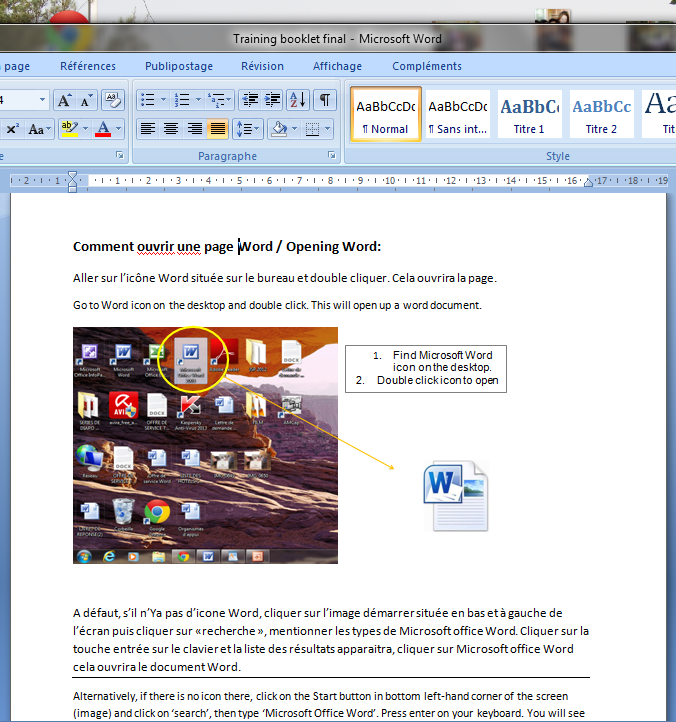
Task: Open the partially visible page layout tab
Action: coord(17,66)
